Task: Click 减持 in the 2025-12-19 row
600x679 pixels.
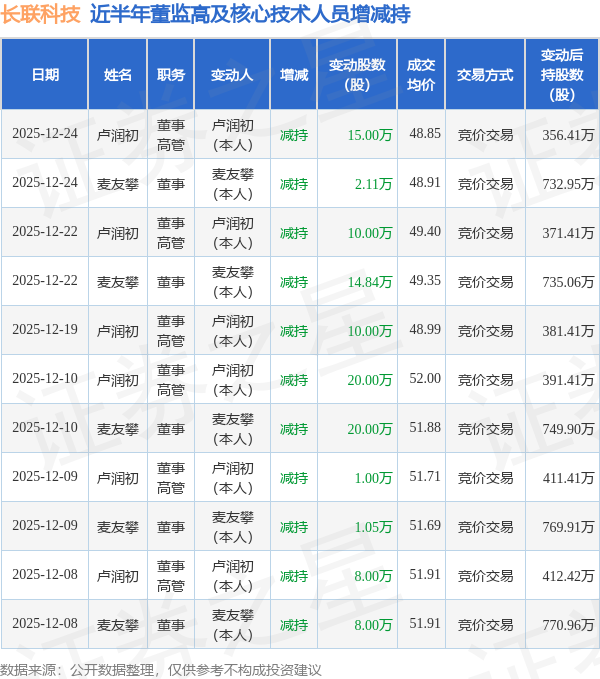Action: [294, 331]
